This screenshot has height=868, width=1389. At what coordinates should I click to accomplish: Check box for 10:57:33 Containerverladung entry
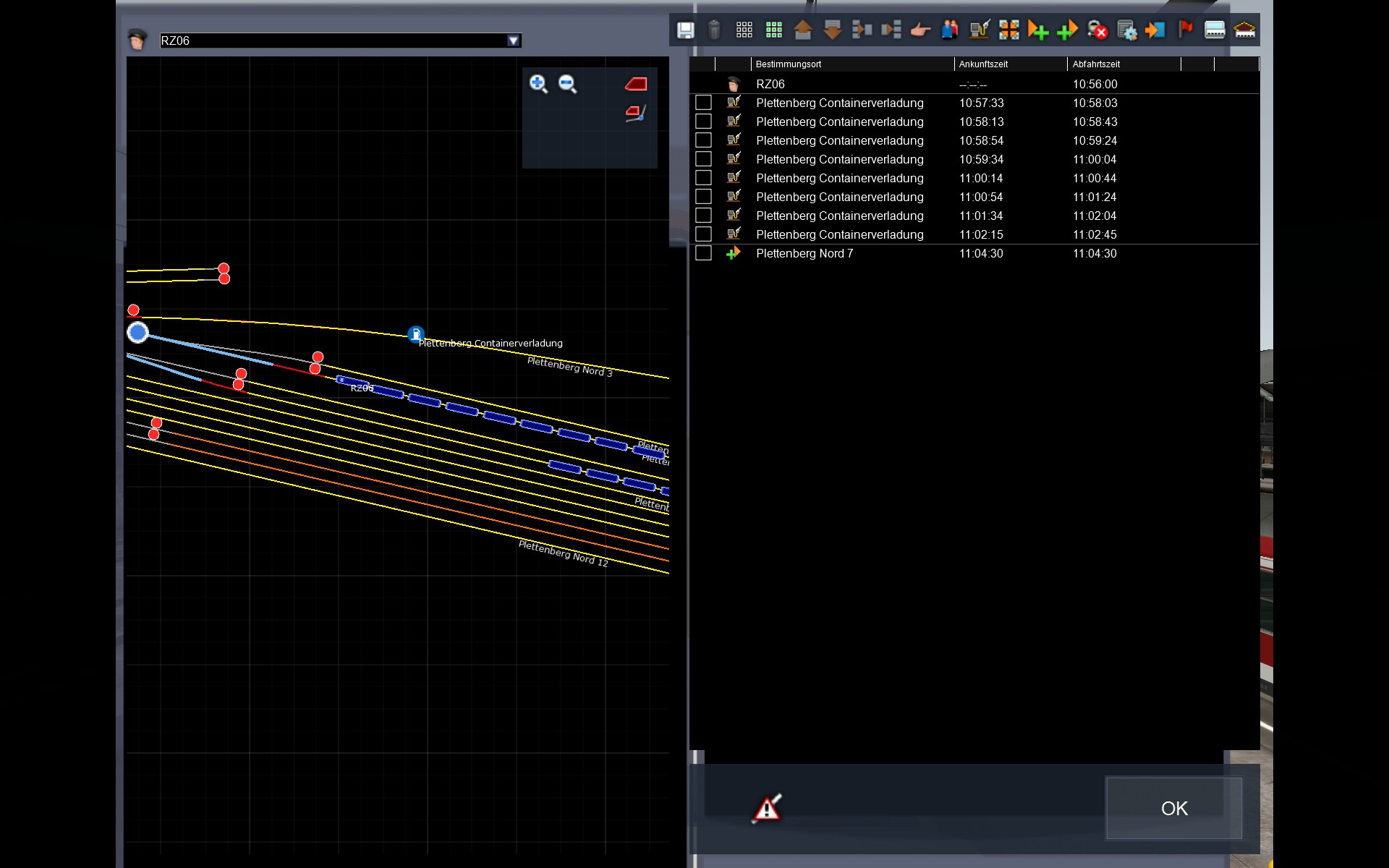coord(703,103)
